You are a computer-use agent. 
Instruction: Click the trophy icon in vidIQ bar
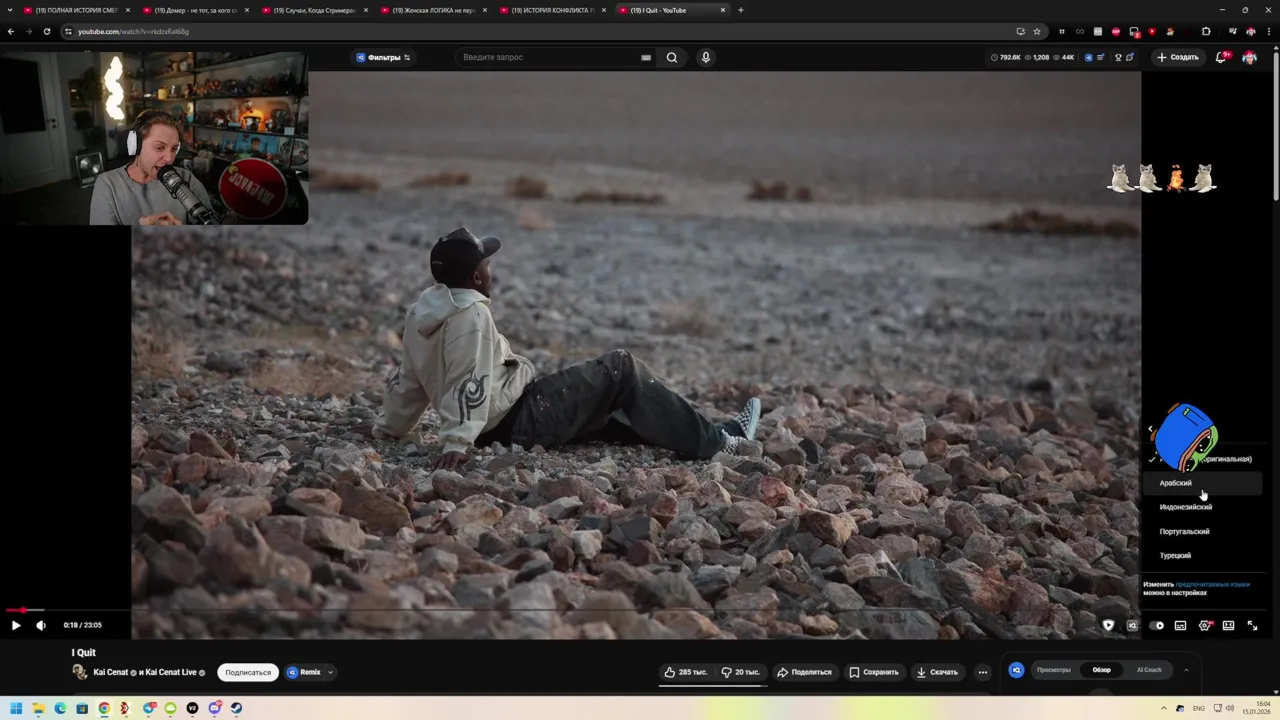coord(1118,57)
